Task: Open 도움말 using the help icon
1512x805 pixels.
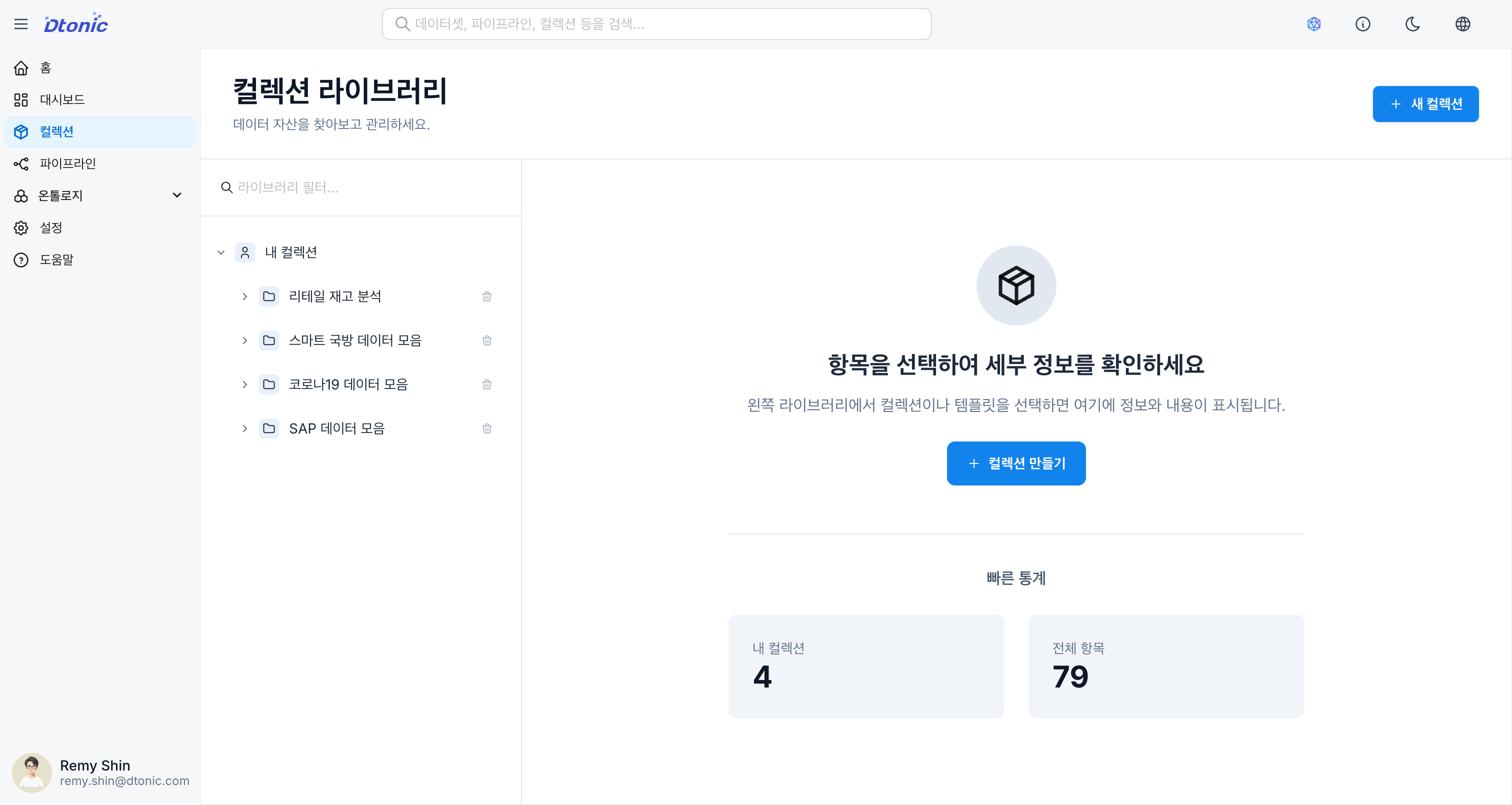Action: point(56,259)
